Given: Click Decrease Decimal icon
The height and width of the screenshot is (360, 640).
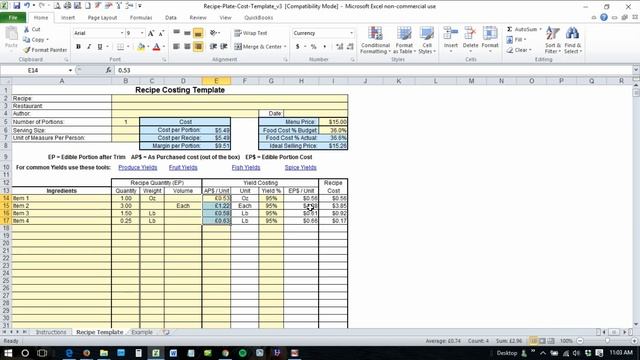Looking at the screenshot, I should coord(350,47).
